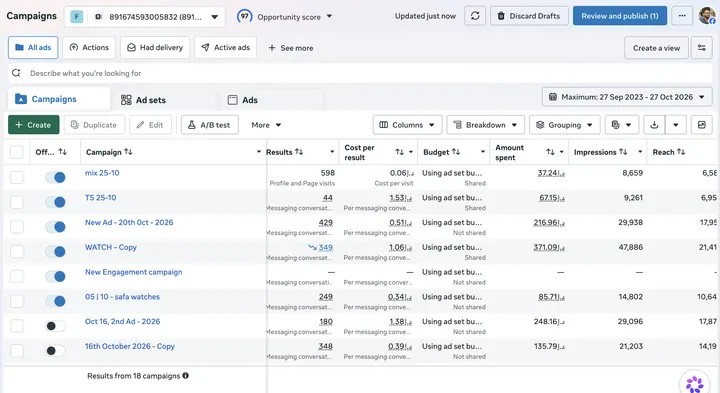Sort by Budget column arrows
This screenshot has height=393, width=720.
456,152
